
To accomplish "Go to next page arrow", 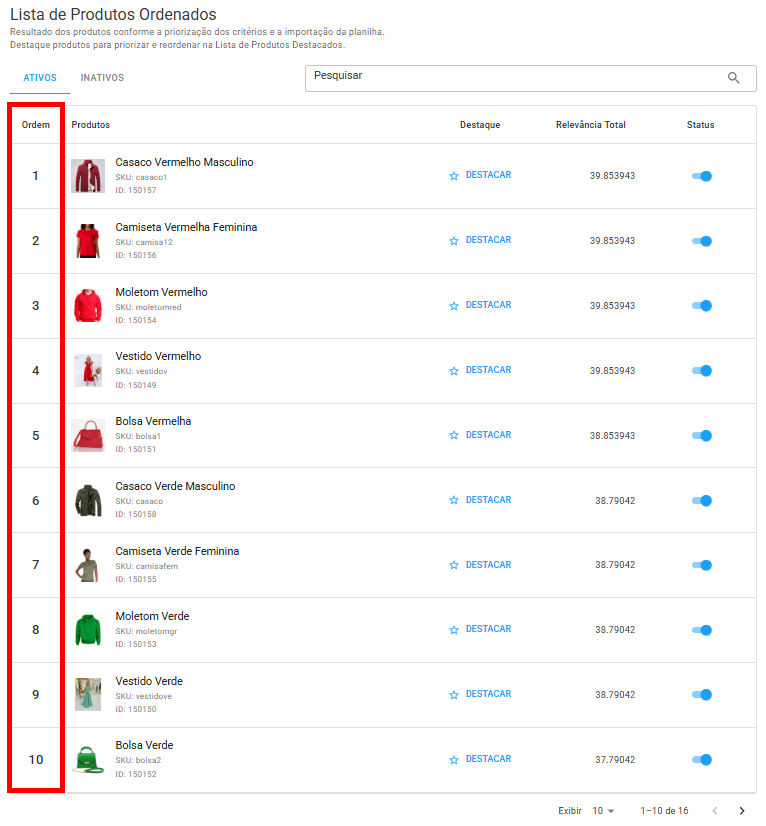I will [x=742, y=811].
